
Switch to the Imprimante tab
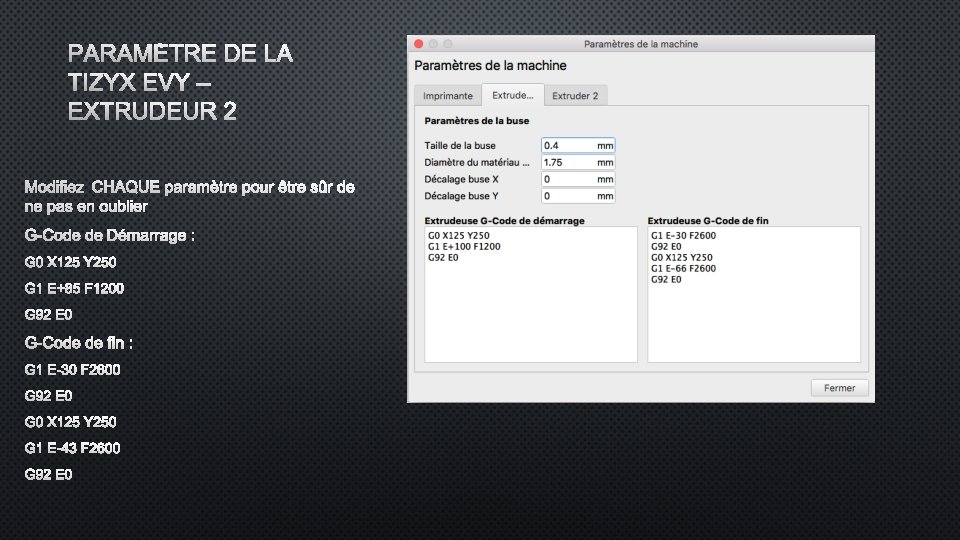click(448, 96)
